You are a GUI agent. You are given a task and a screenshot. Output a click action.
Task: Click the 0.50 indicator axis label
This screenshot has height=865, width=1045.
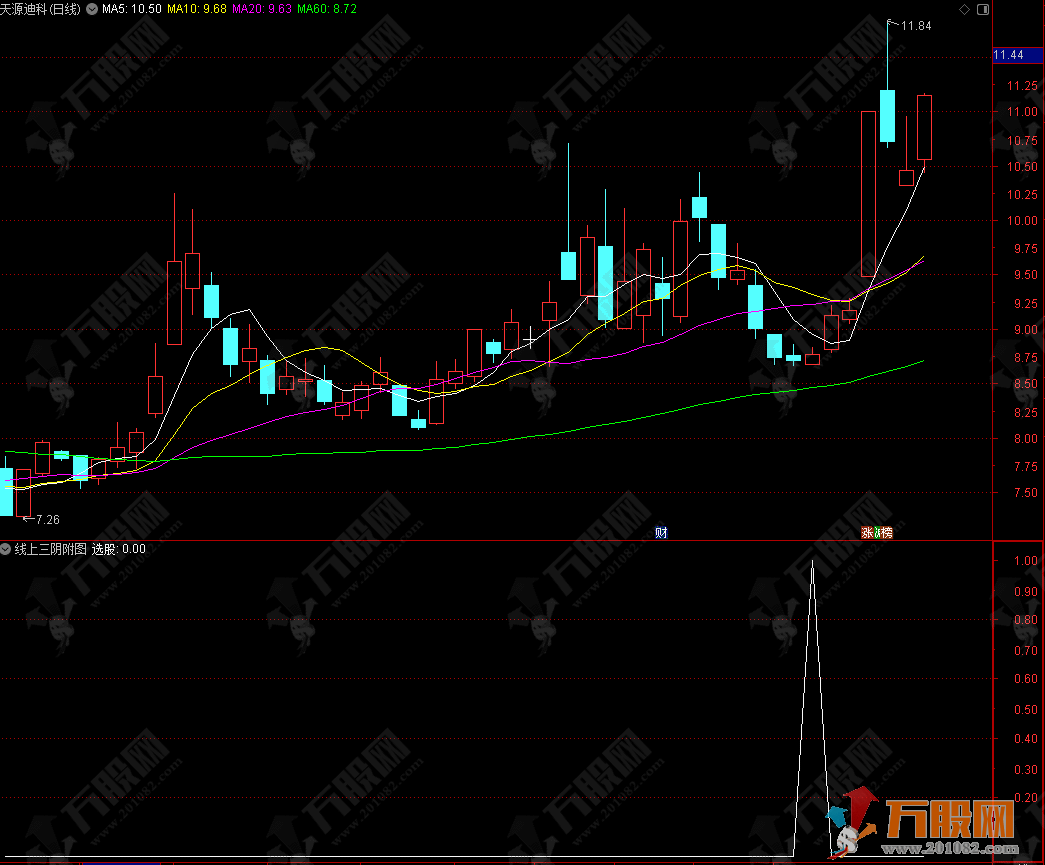tap(1025, 710)
